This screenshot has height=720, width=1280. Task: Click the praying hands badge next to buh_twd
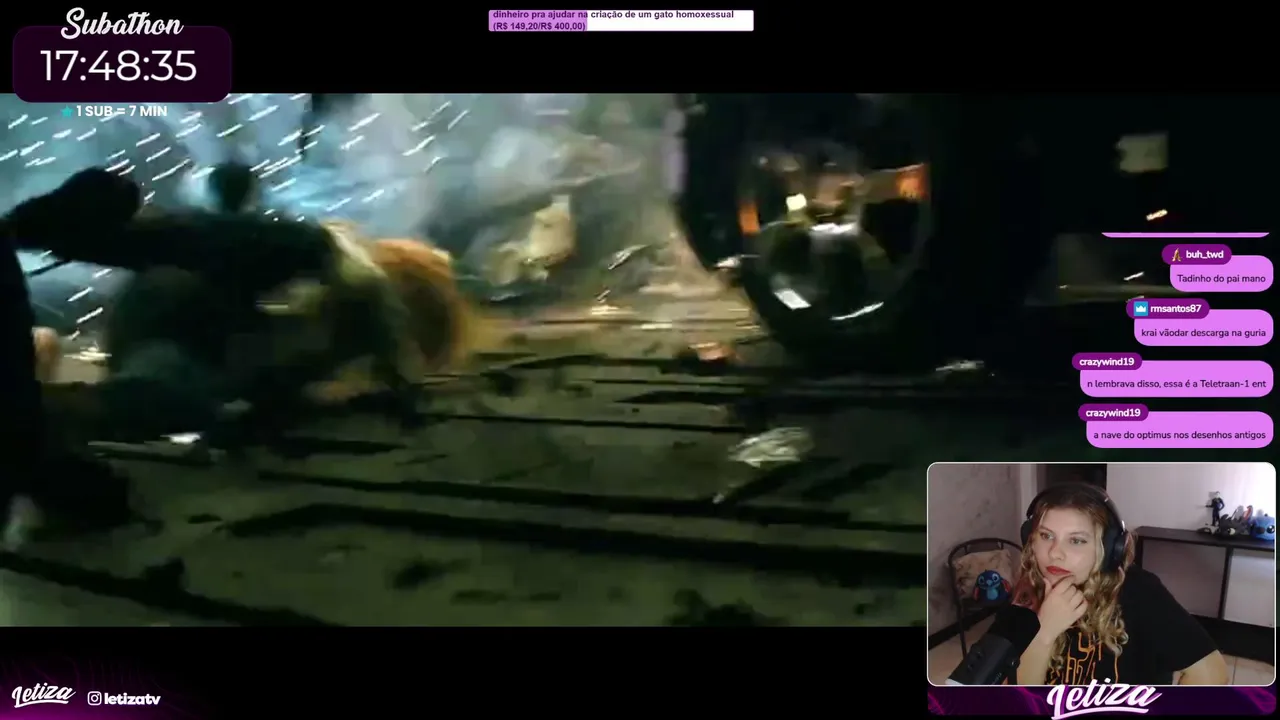[x=1177, y=255]
